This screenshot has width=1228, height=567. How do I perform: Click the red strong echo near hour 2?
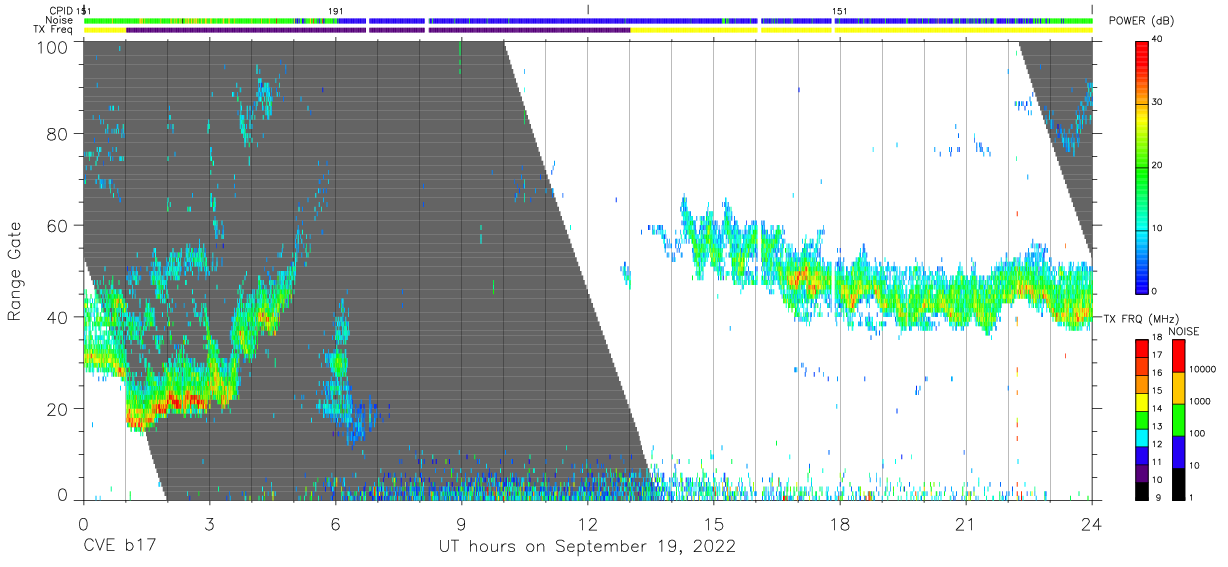183,400
